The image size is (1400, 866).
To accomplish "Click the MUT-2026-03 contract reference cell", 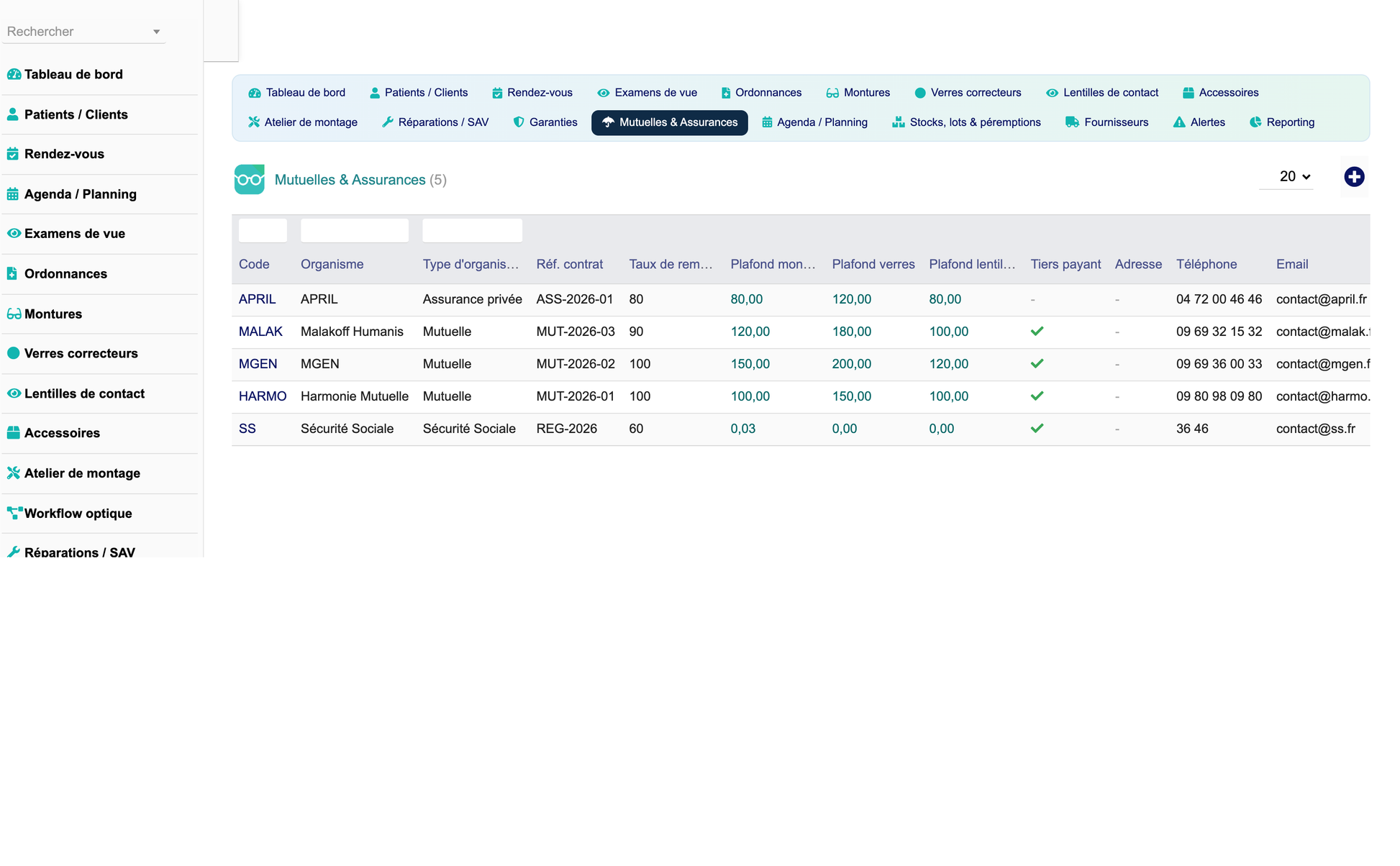I will coord(576,332).
